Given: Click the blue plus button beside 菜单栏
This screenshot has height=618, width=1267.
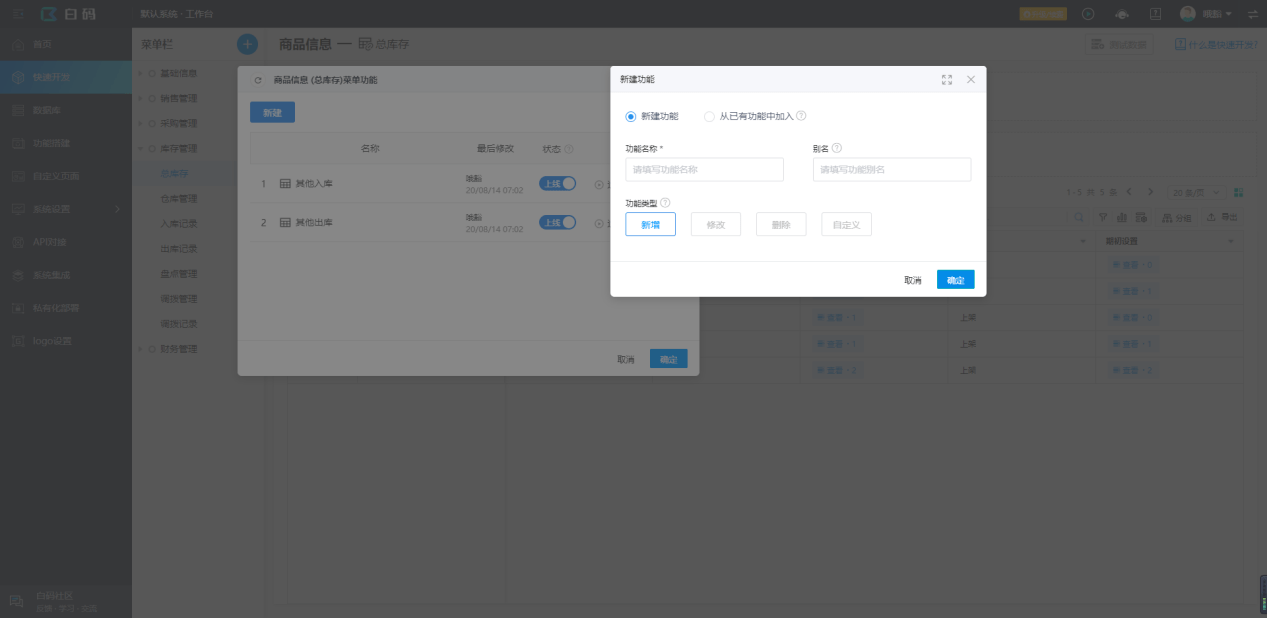Looking at the screenshot, I should (x=247, y=44).
